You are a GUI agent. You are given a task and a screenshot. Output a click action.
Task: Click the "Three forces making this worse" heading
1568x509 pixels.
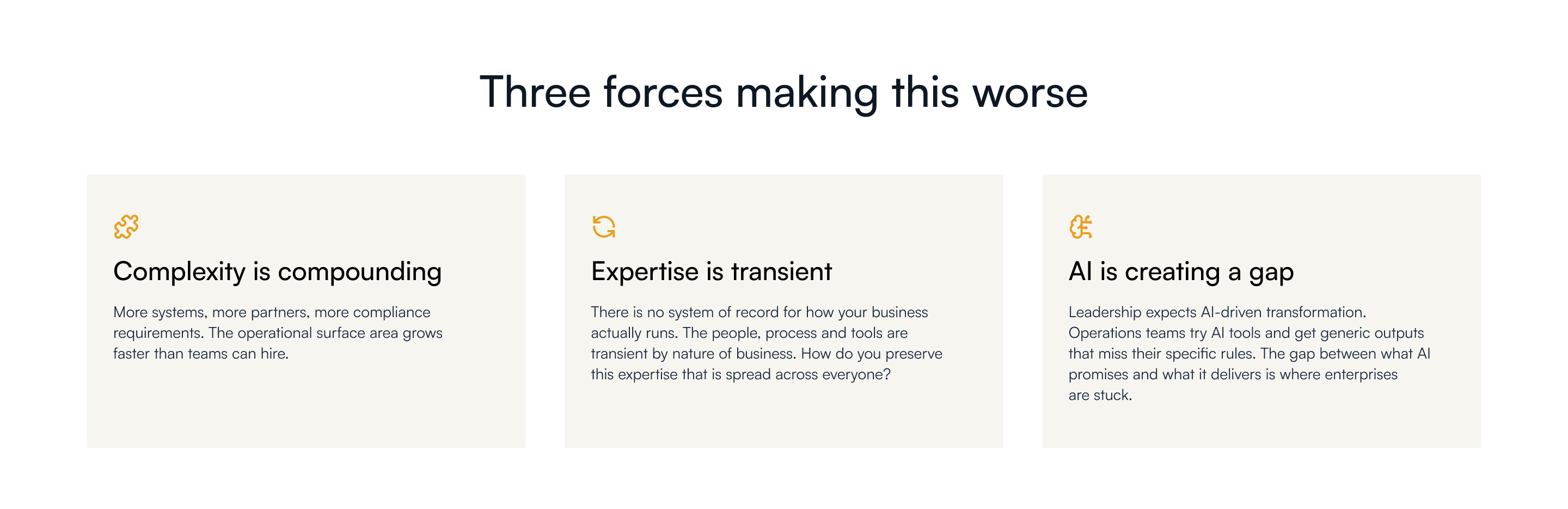(783, 93)
